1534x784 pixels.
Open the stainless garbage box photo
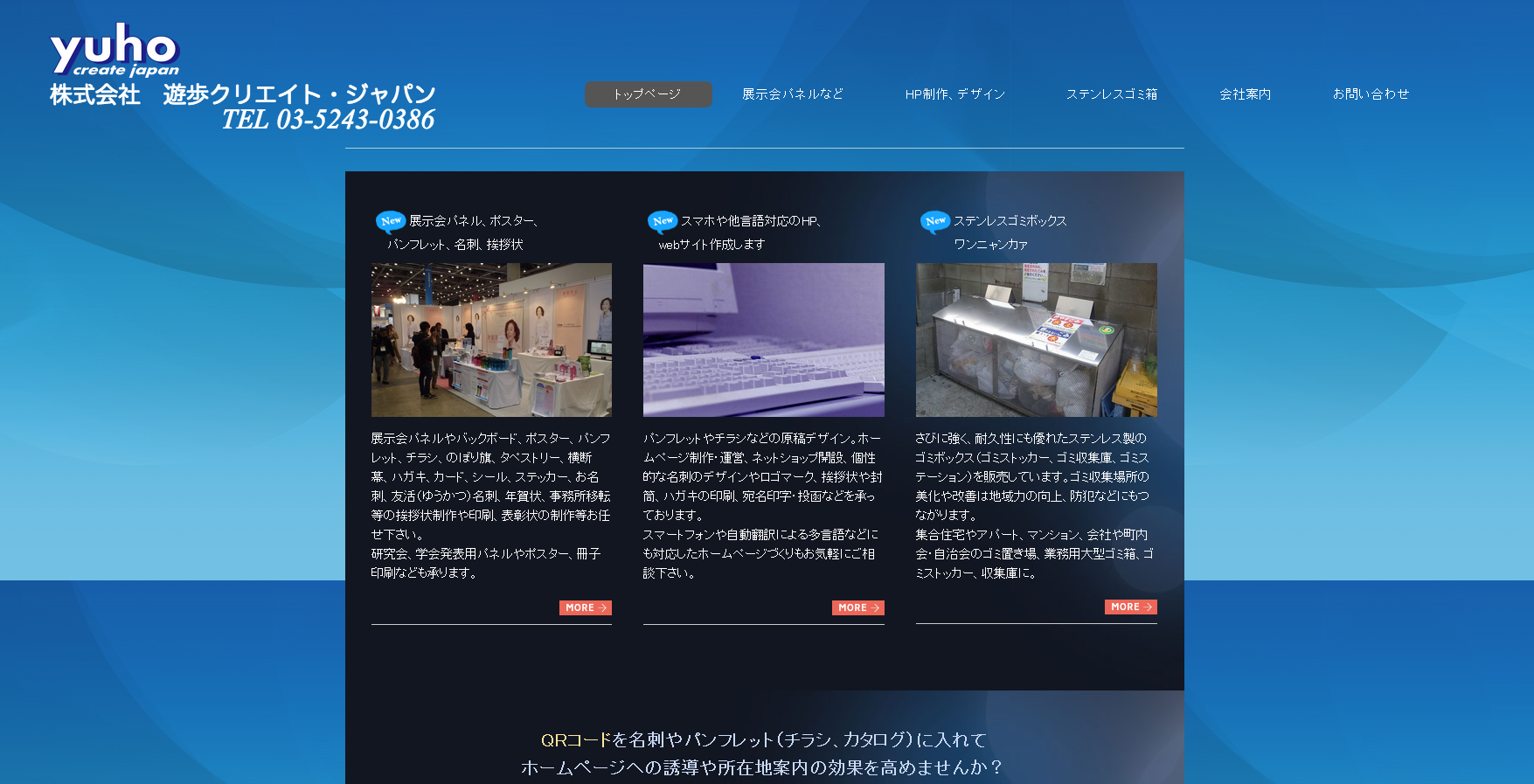click(x=1037, y=340)
